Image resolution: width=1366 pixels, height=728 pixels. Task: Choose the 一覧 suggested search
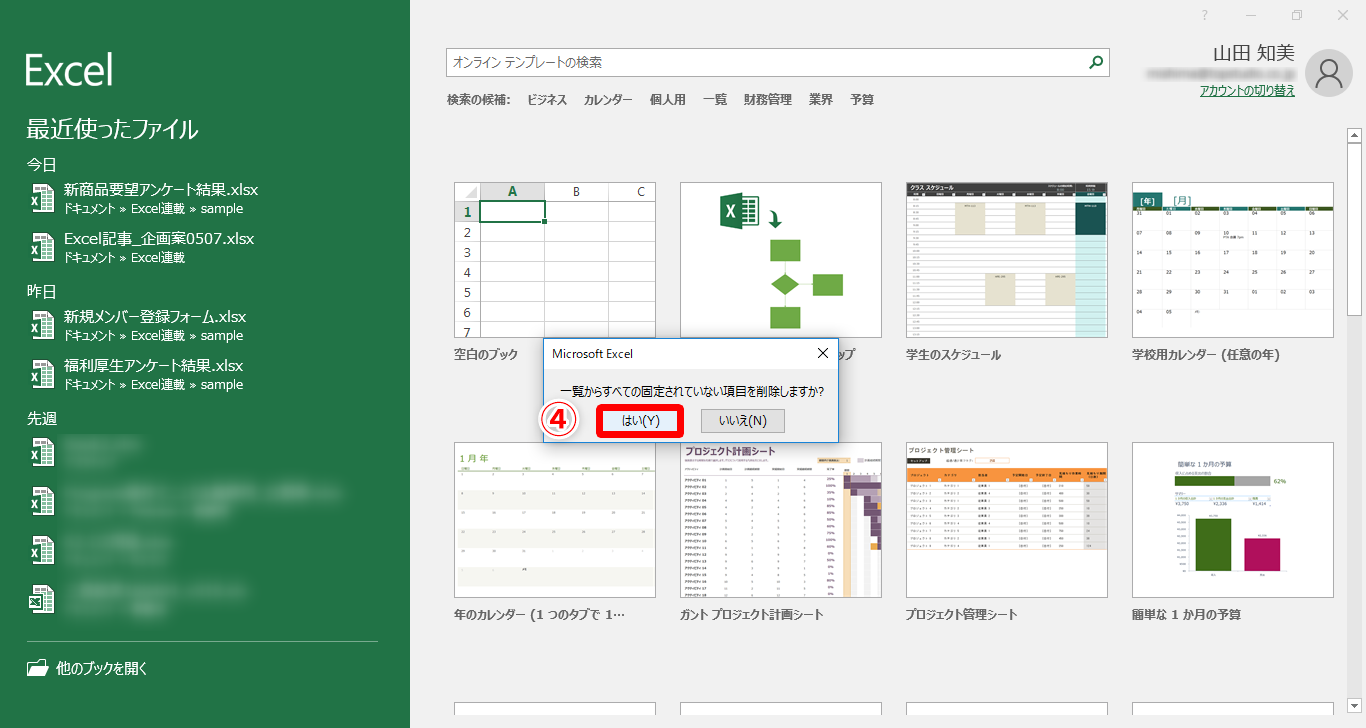[715, 100]
